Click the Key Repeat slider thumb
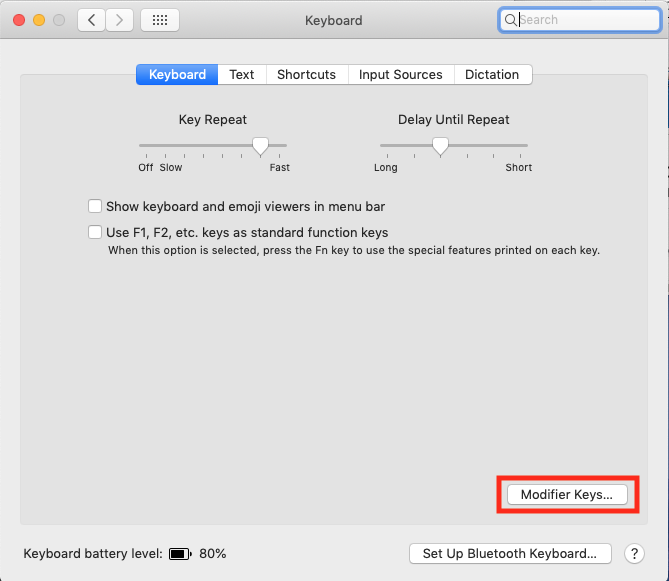669x581 pixels. tap(260, 146)
